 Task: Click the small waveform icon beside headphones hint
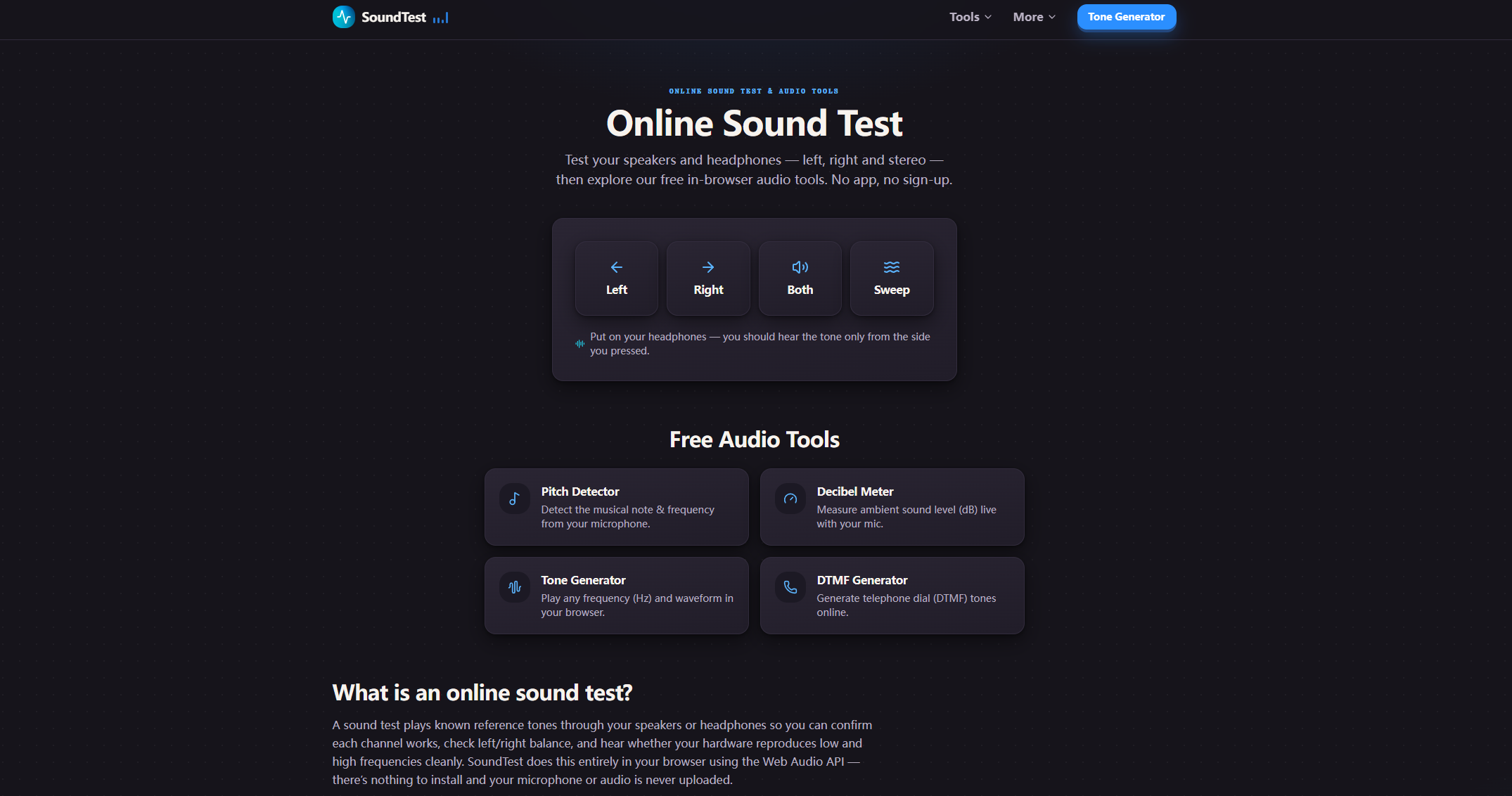click(x=580, y=344)
